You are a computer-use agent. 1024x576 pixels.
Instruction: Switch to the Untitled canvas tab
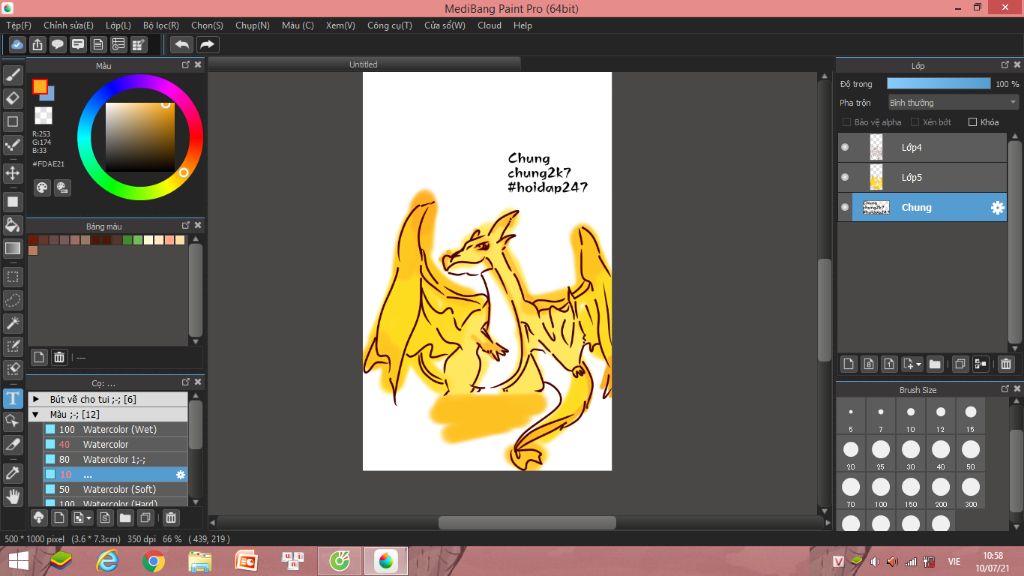(363, 64)
